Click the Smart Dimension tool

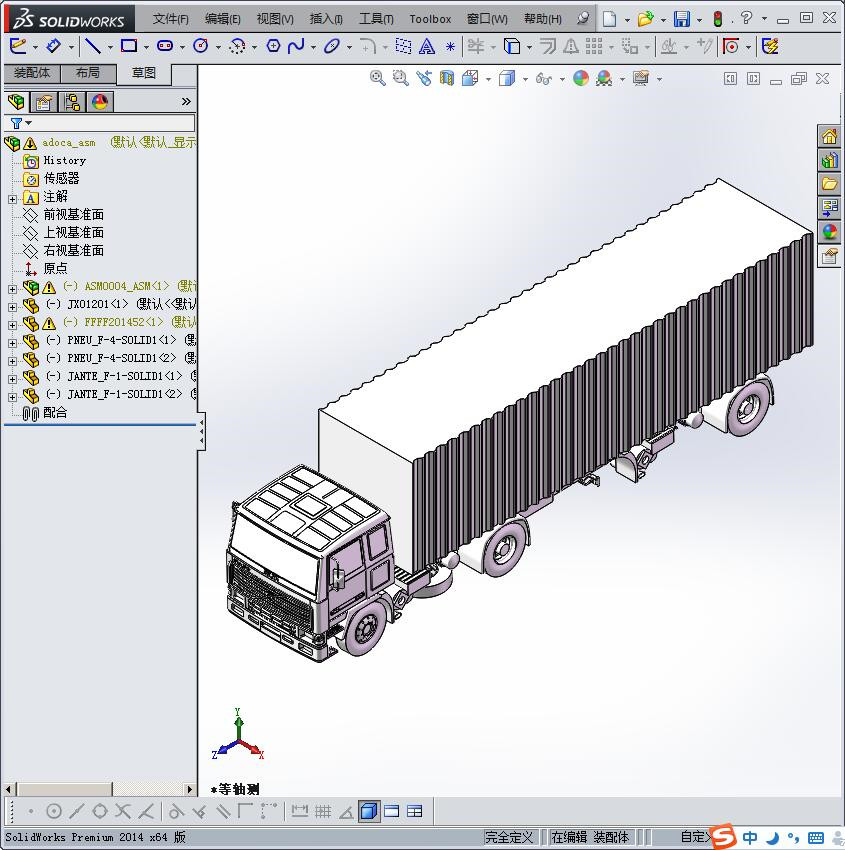pyautogui.click(x=53, y=47)
